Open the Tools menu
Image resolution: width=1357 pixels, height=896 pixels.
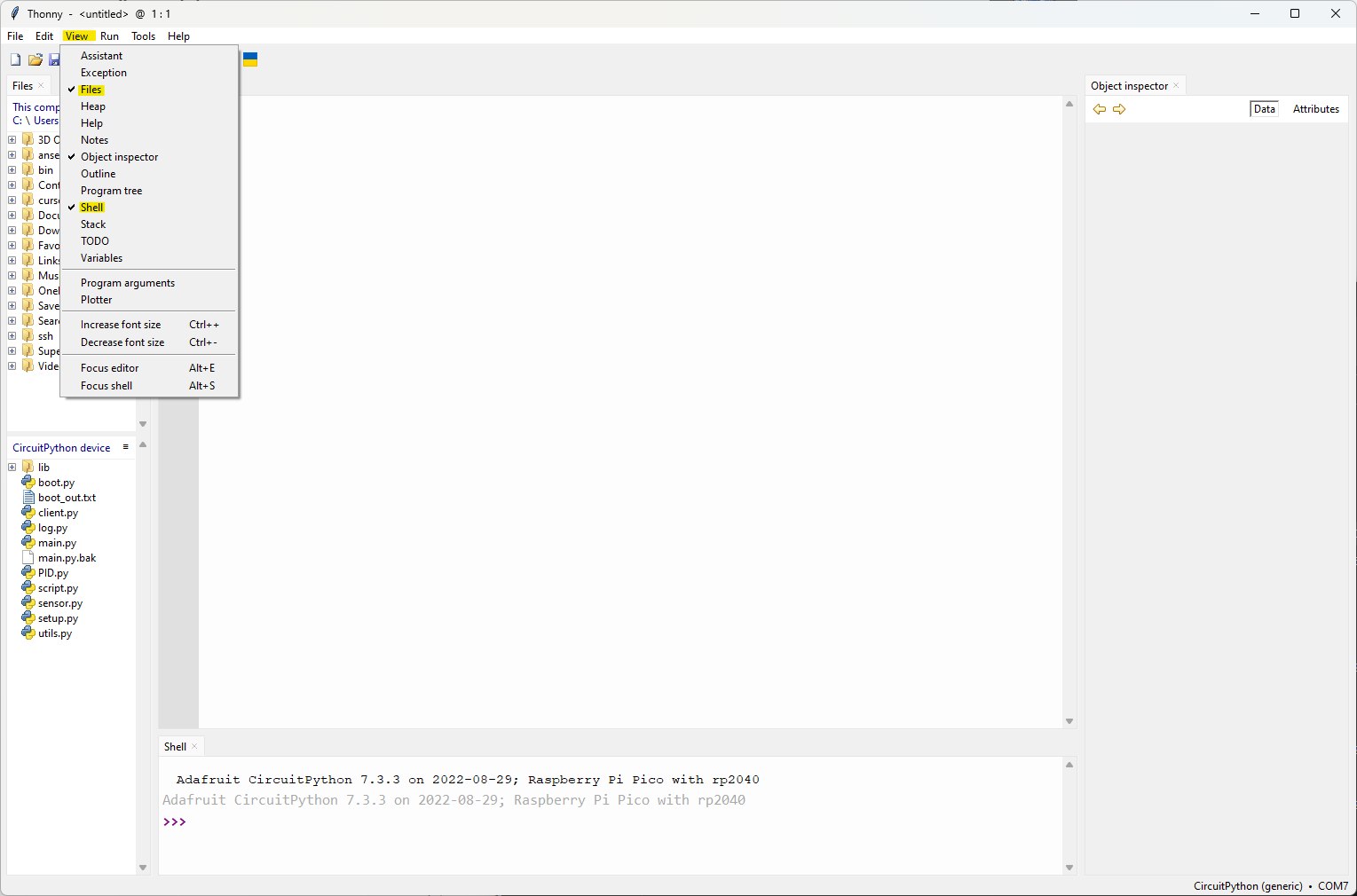[143, 36]
